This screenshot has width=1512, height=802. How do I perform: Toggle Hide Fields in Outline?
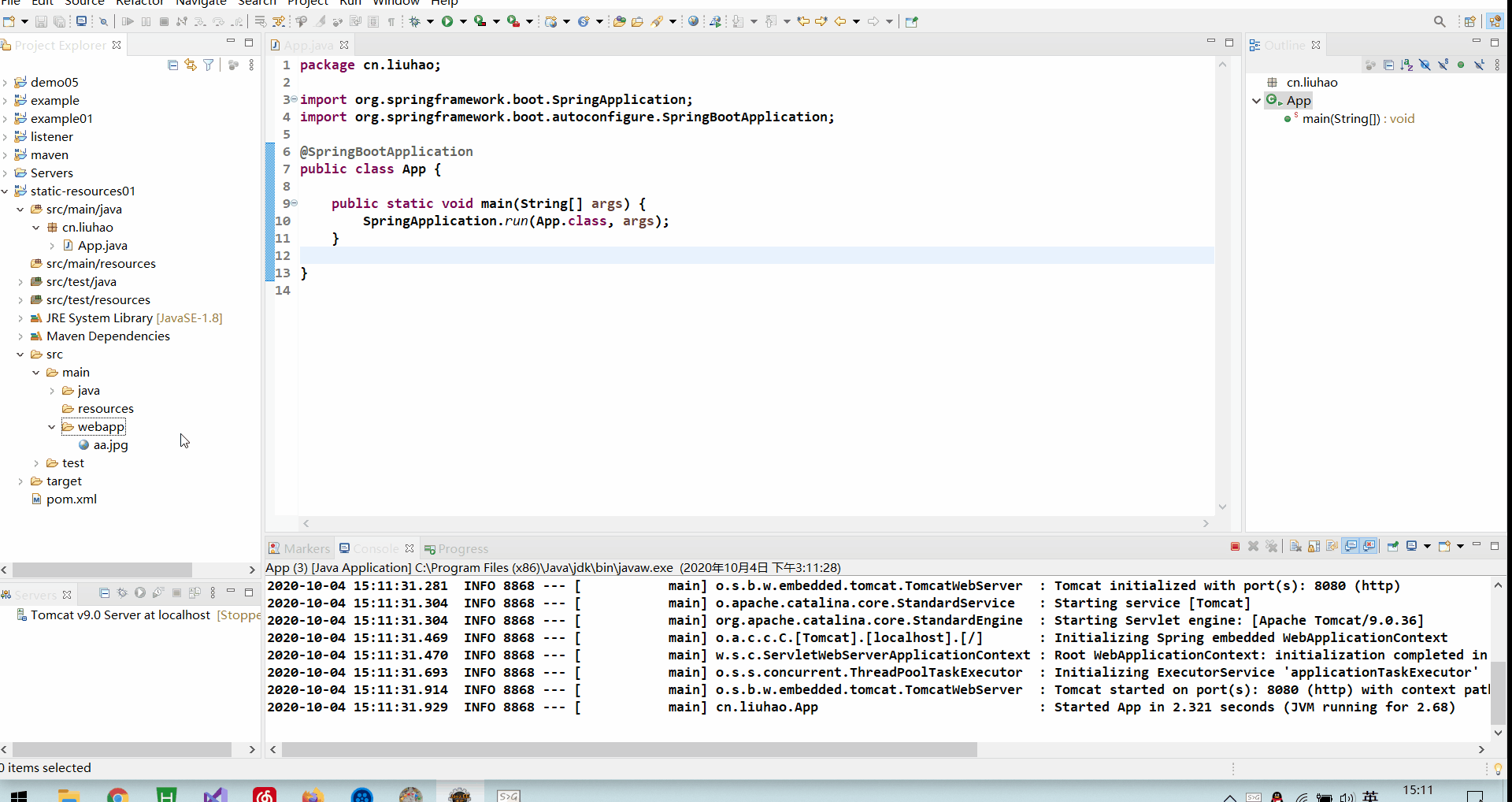pyautogui.click(x=1425, y=65)
